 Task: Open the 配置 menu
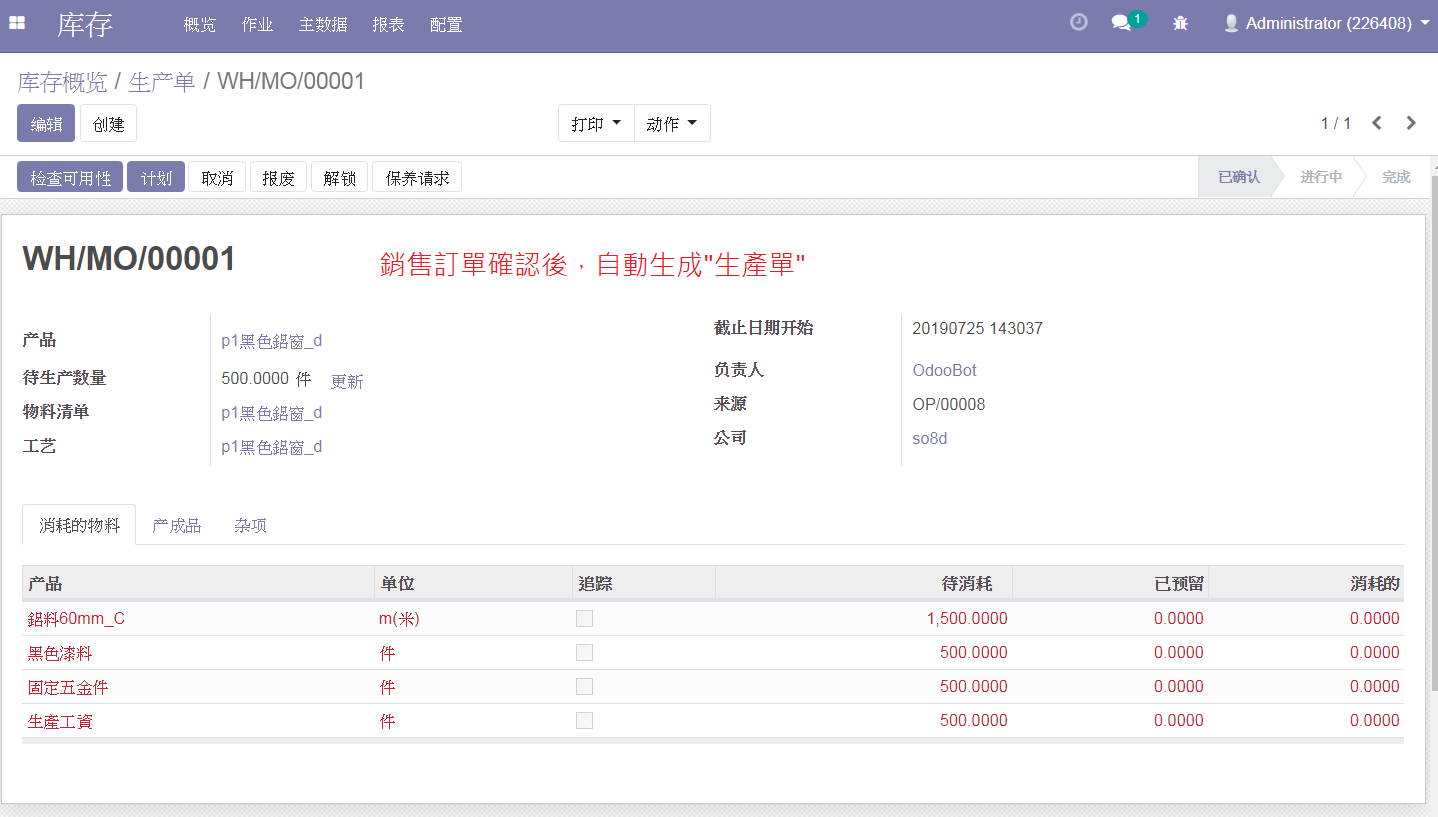click(x=446, y=25)
